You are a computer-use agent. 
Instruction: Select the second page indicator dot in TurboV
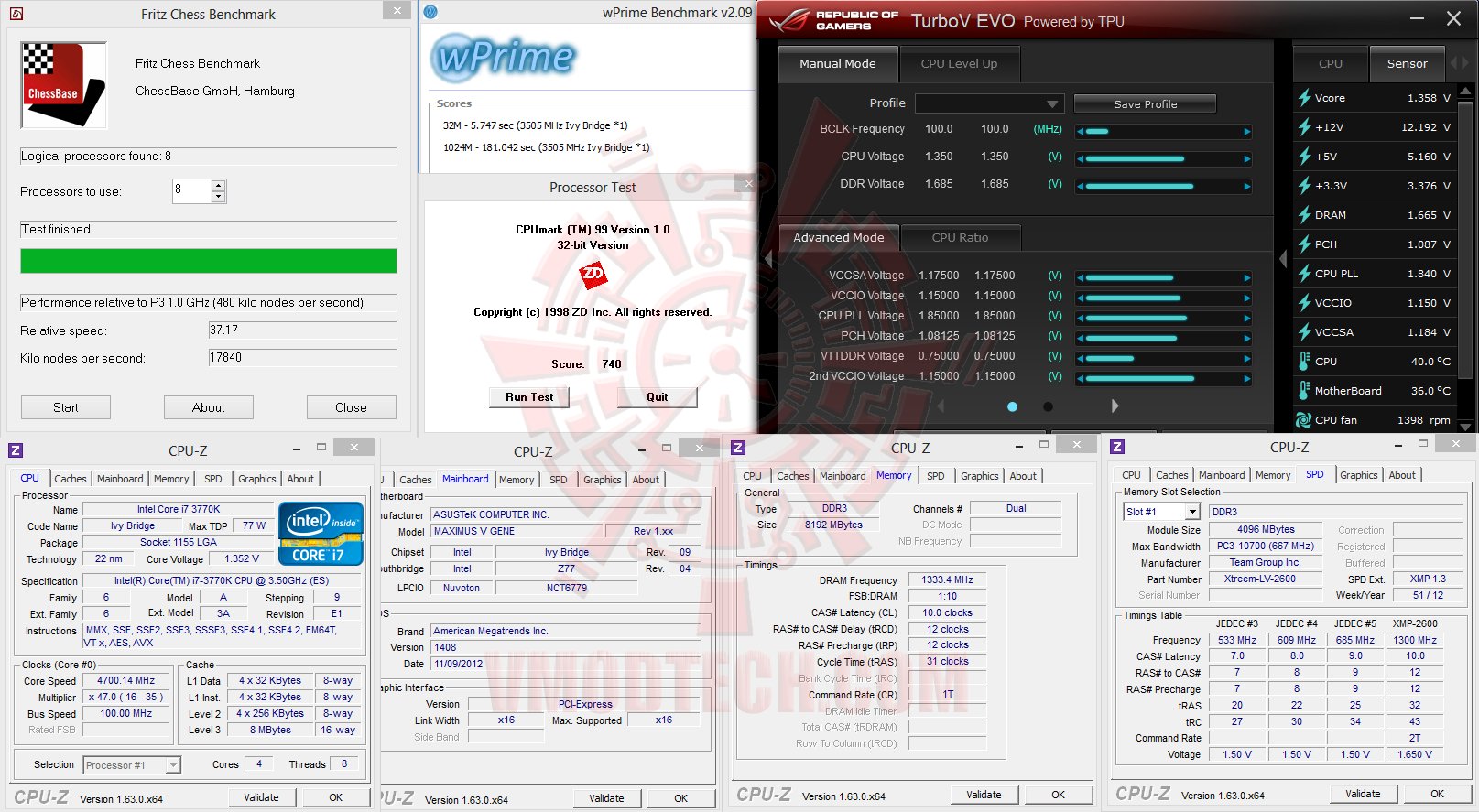pyautogui.click(x=1048, y=406)
